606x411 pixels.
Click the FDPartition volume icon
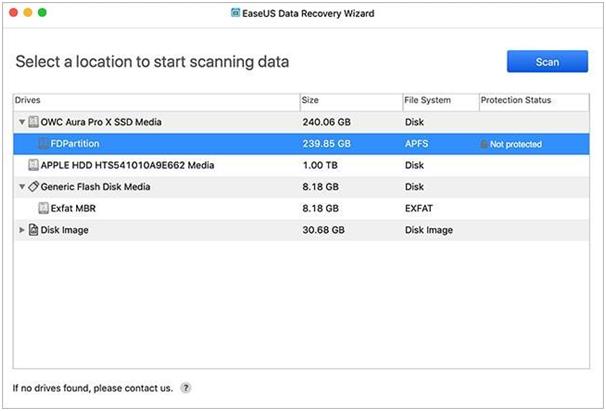pyautogui.click(x=43, y=143)
